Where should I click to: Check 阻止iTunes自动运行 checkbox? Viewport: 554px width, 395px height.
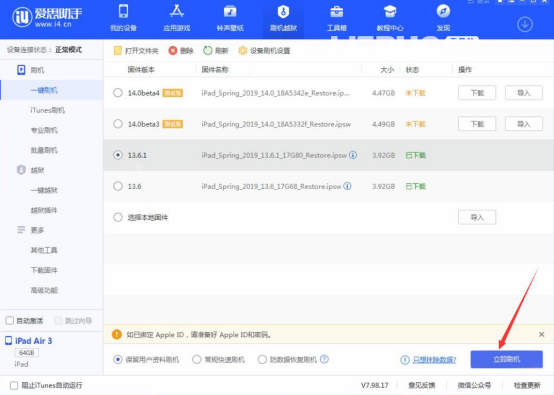click(14, 385)
